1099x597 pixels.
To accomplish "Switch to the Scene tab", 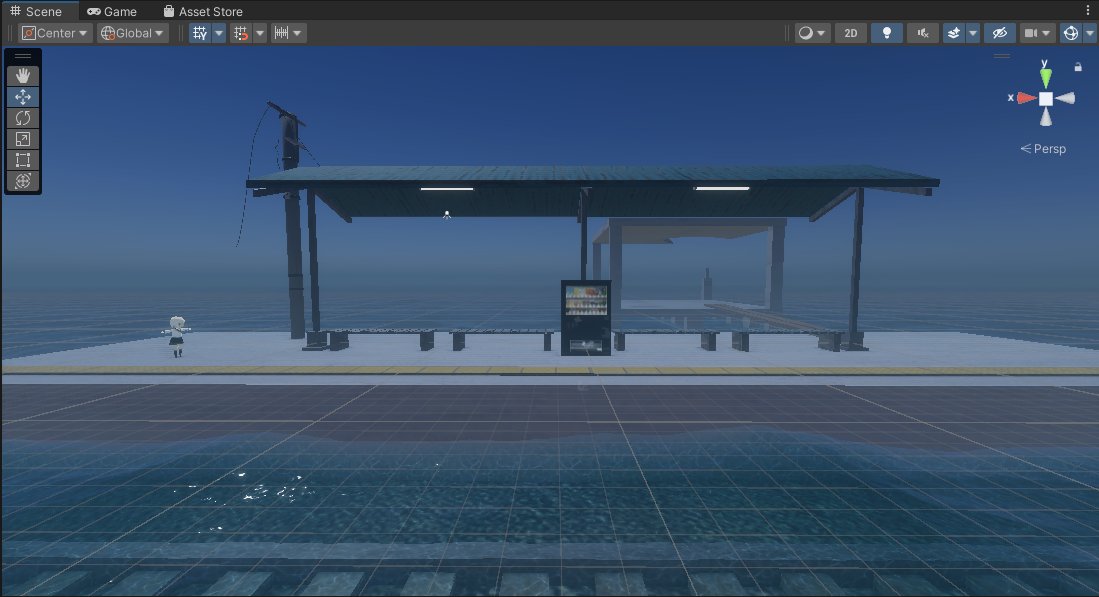I will click(36, 11).
